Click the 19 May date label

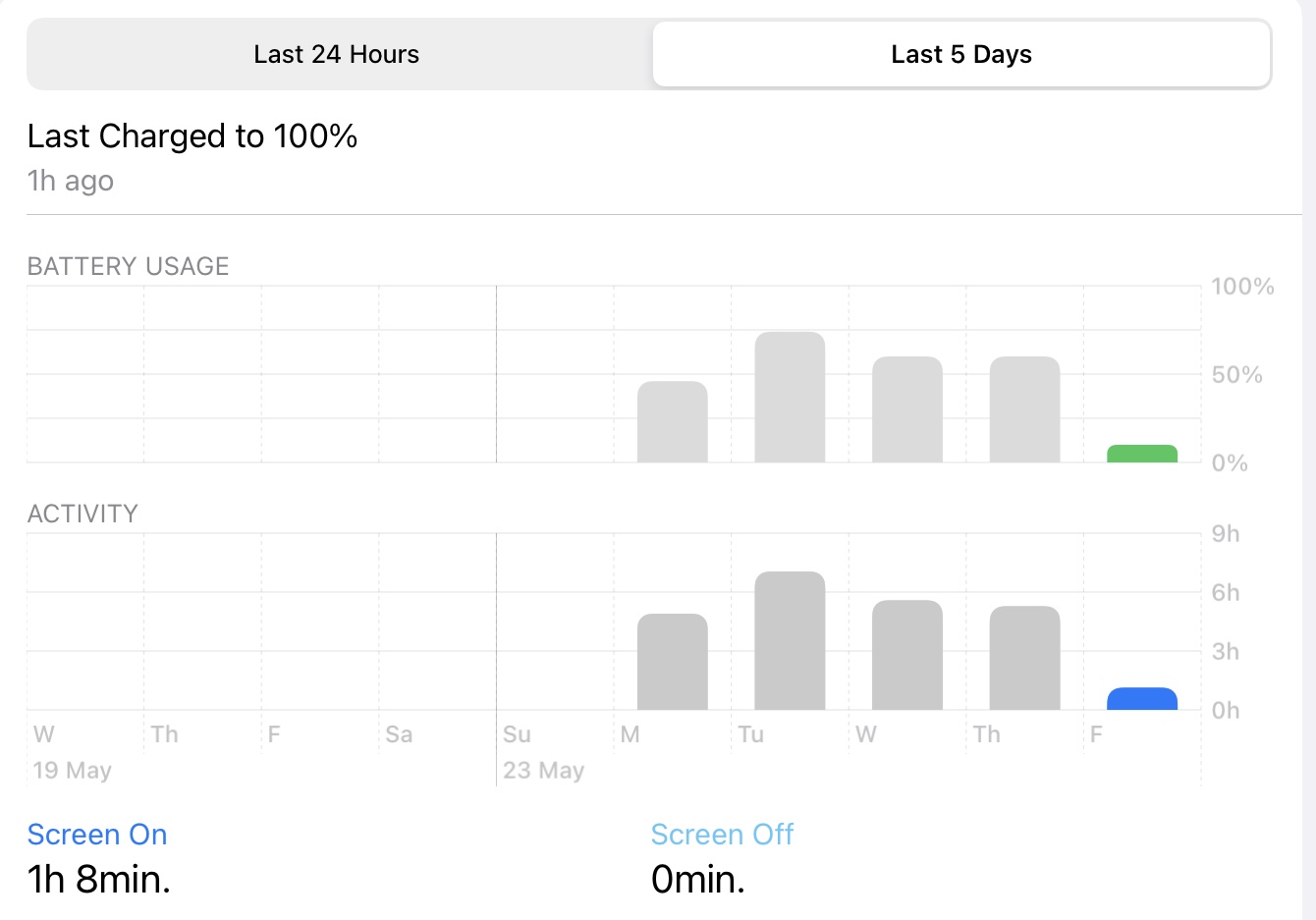pos(73,771)
